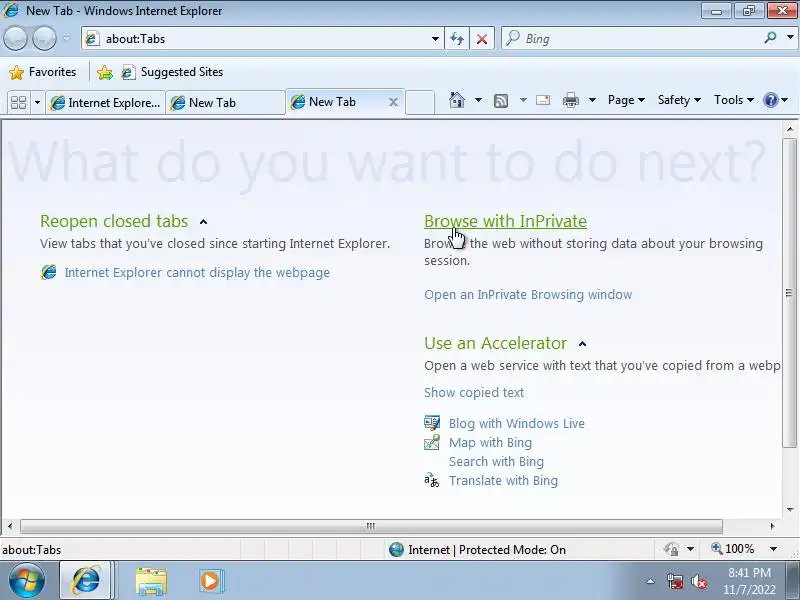Switch to the middle New Tab
Image resolution: width=800 pixels, height=600 pixels.
225,103
